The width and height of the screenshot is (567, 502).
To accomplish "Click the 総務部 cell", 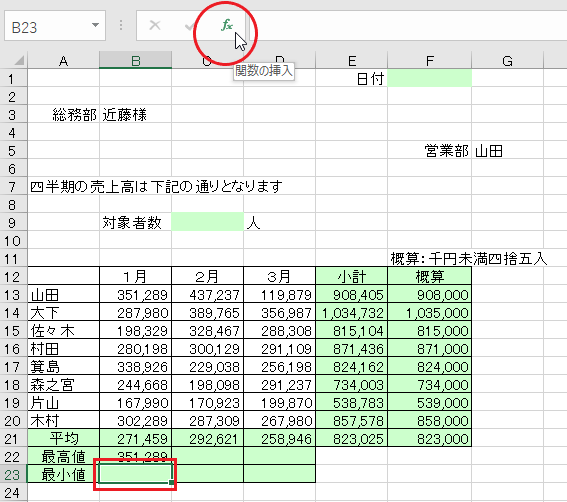I will (63, 114).
